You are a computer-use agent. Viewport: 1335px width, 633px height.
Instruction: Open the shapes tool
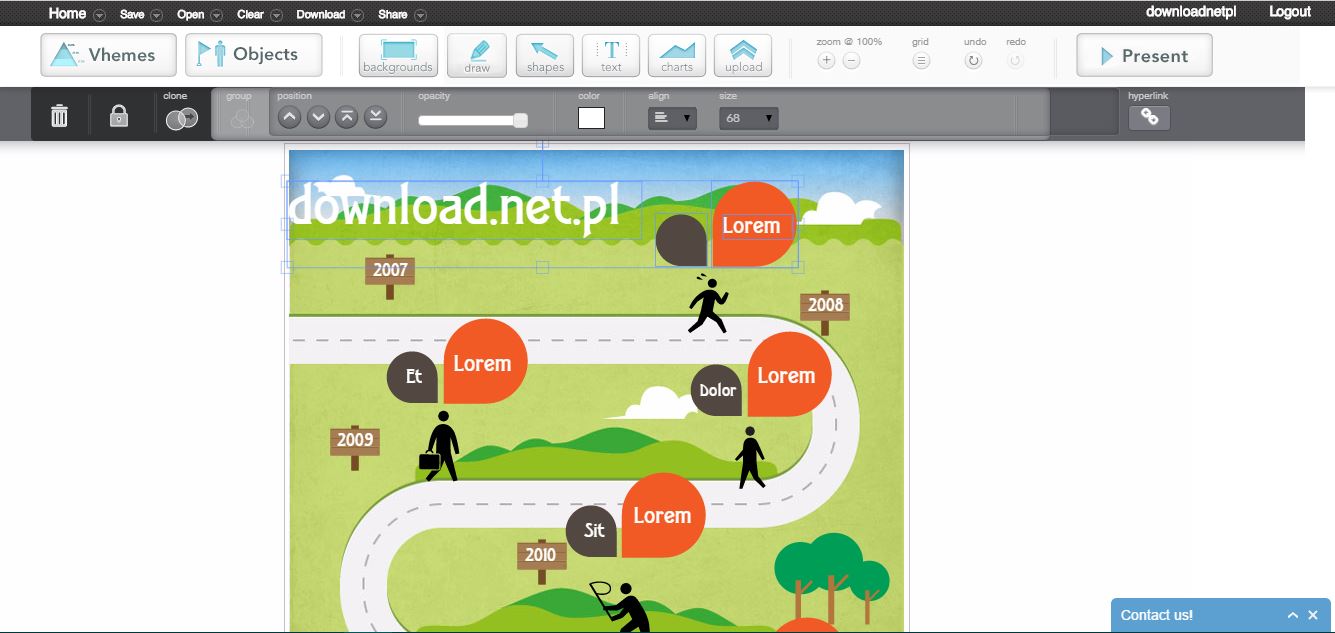545,56
